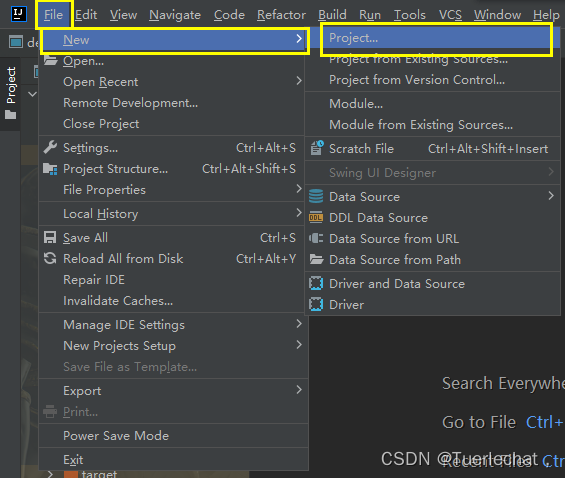Choose Reload All from Disk entry

pyautogui.click(x=172, y=259)
